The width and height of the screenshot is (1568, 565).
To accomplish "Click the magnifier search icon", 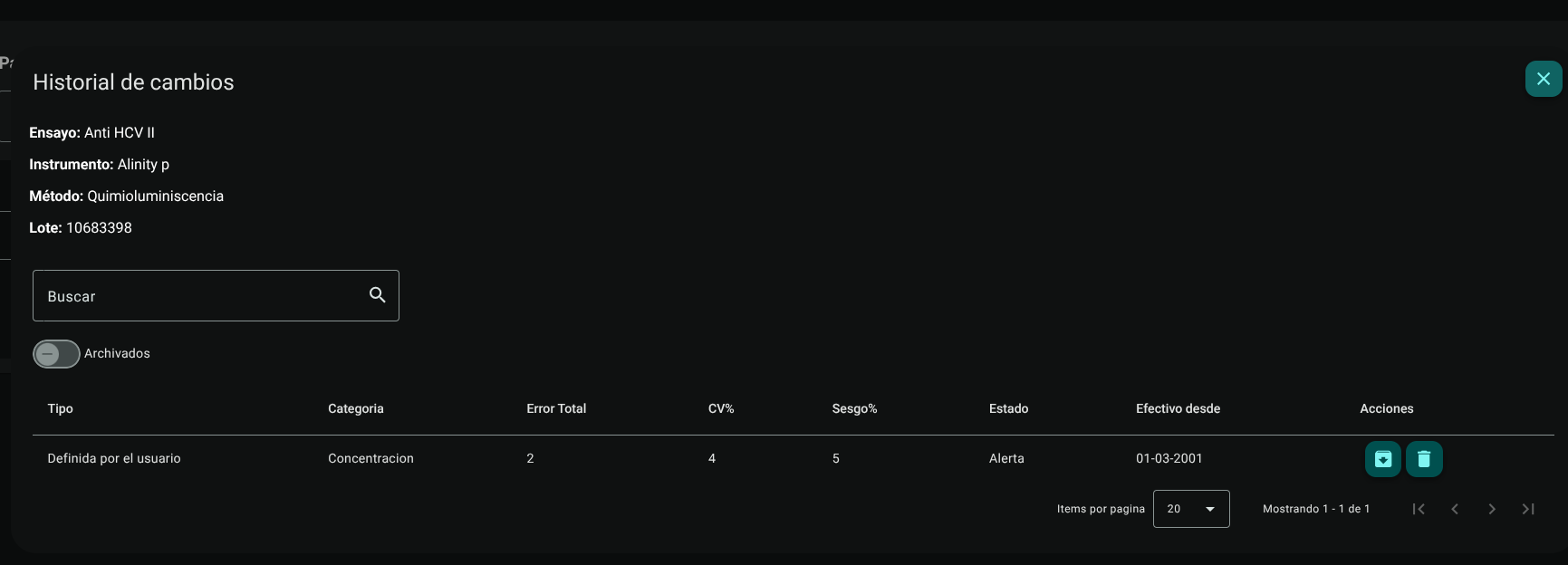I will point(378,295).
